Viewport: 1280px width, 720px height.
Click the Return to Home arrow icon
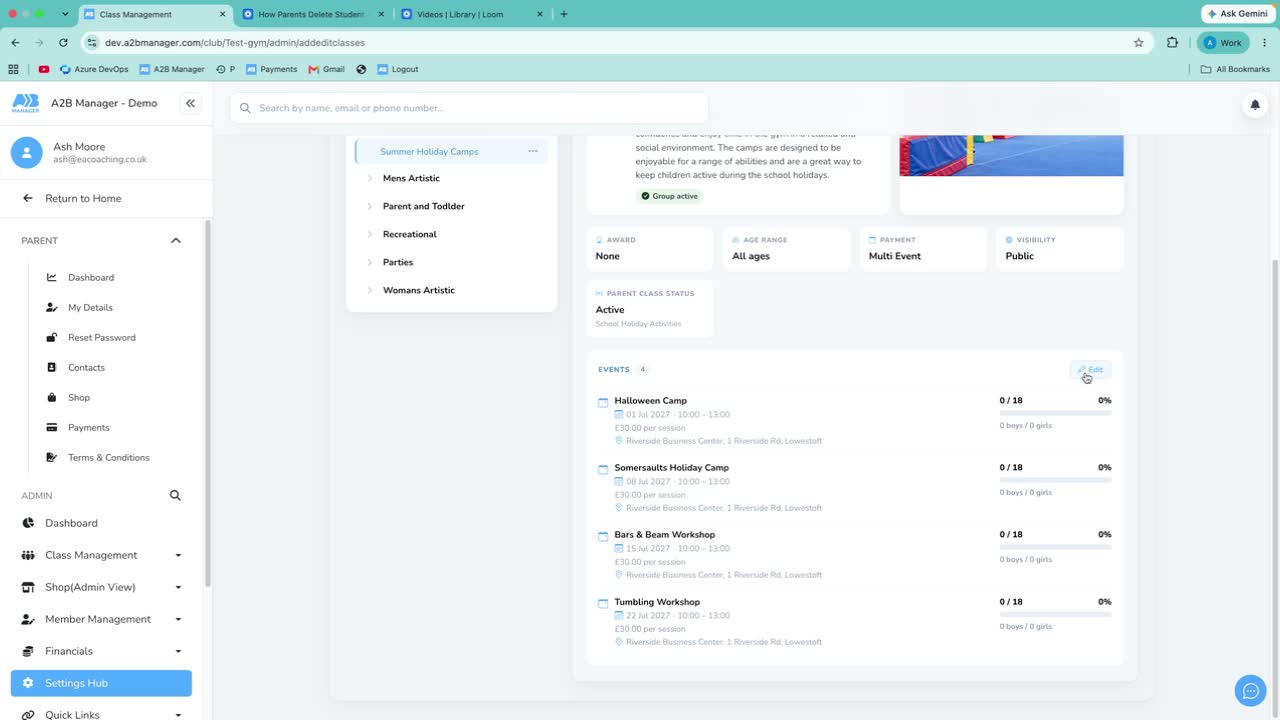[x=28, y=198]
